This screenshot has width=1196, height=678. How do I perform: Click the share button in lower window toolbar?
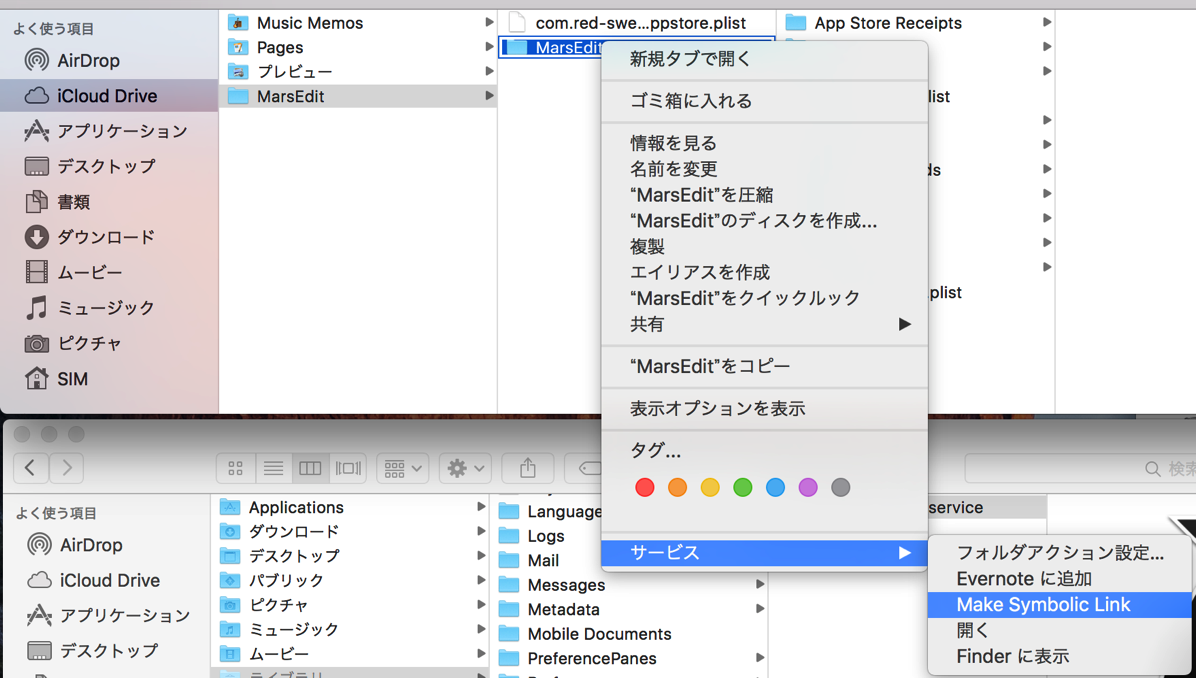point(528,468)
